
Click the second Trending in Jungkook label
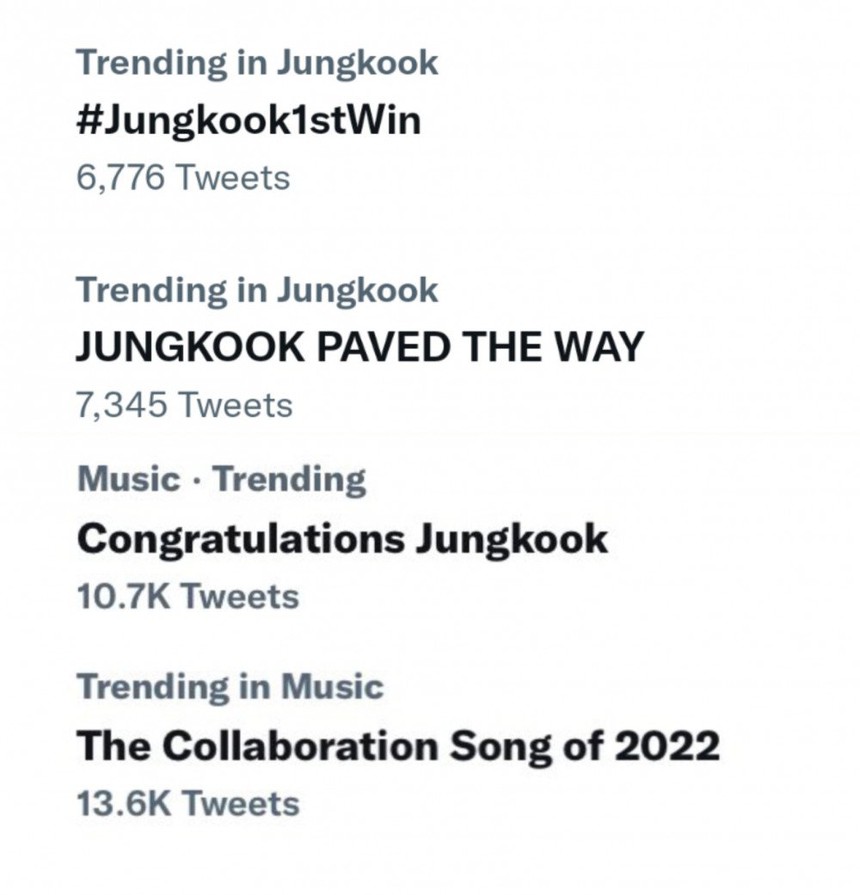[x=257, y=290]
